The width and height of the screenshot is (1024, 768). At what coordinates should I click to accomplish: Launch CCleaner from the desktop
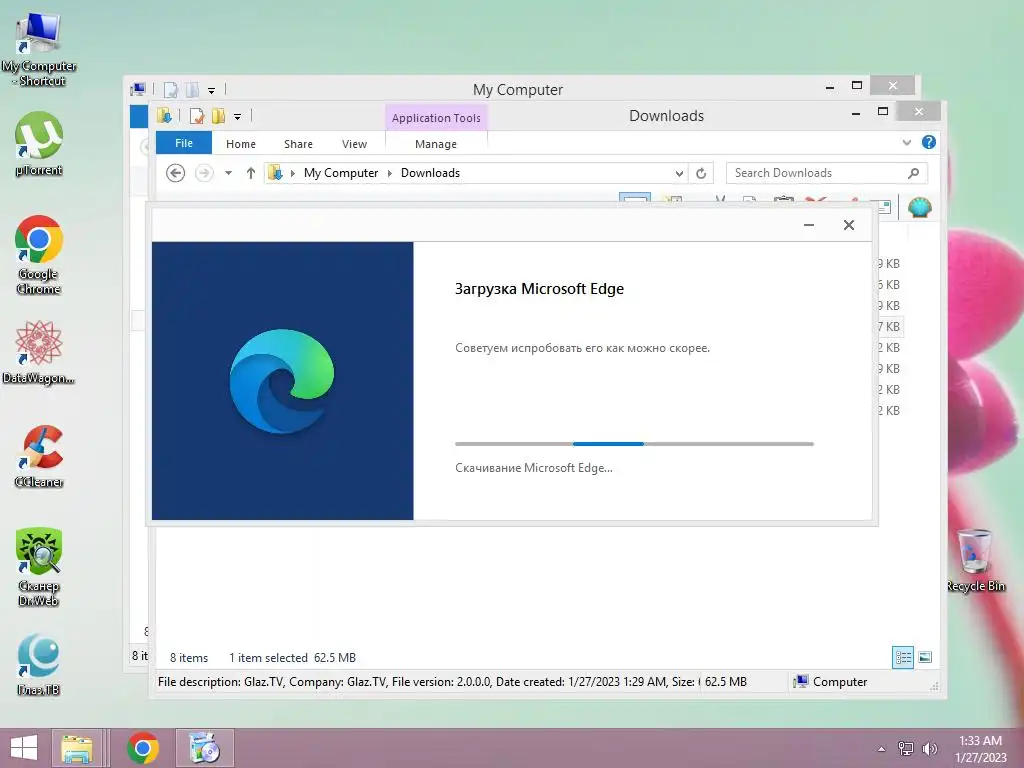(x=39, y=457)
